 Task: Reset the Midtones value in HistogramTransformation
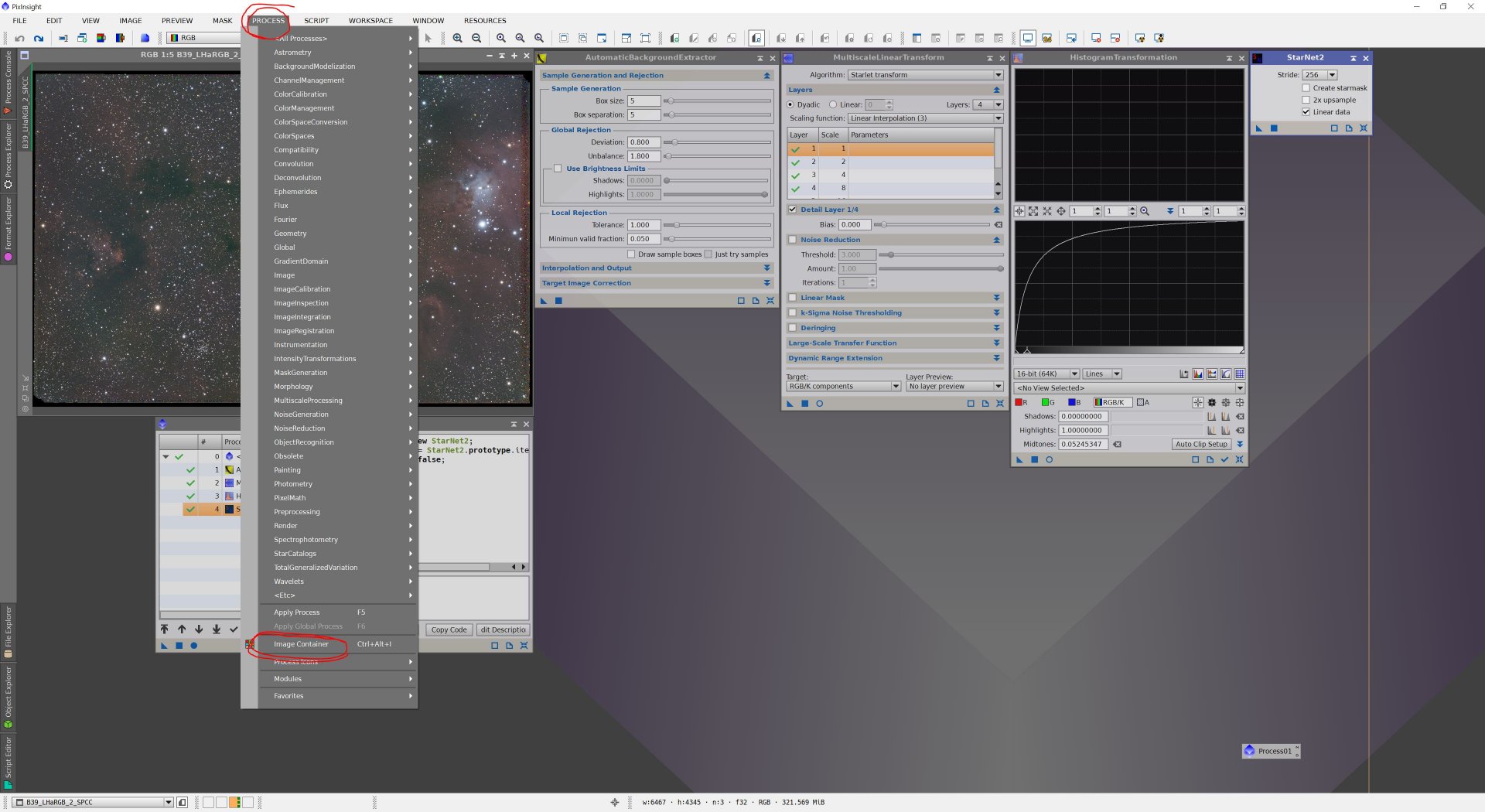click(1118, 445)
